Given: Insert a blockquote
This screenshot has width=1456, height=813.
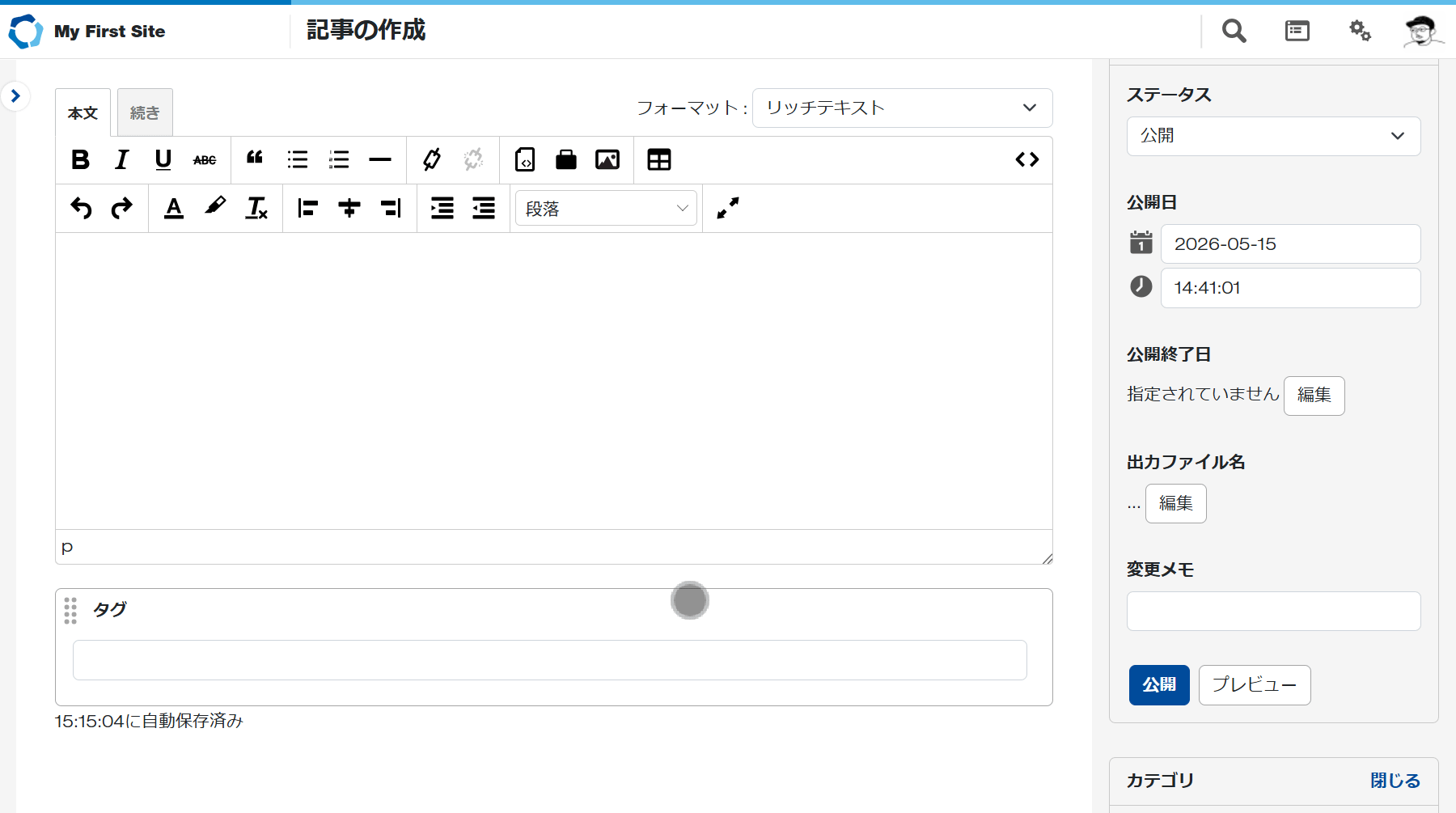Looking at the screenshot, I should (x=256, y=159).
